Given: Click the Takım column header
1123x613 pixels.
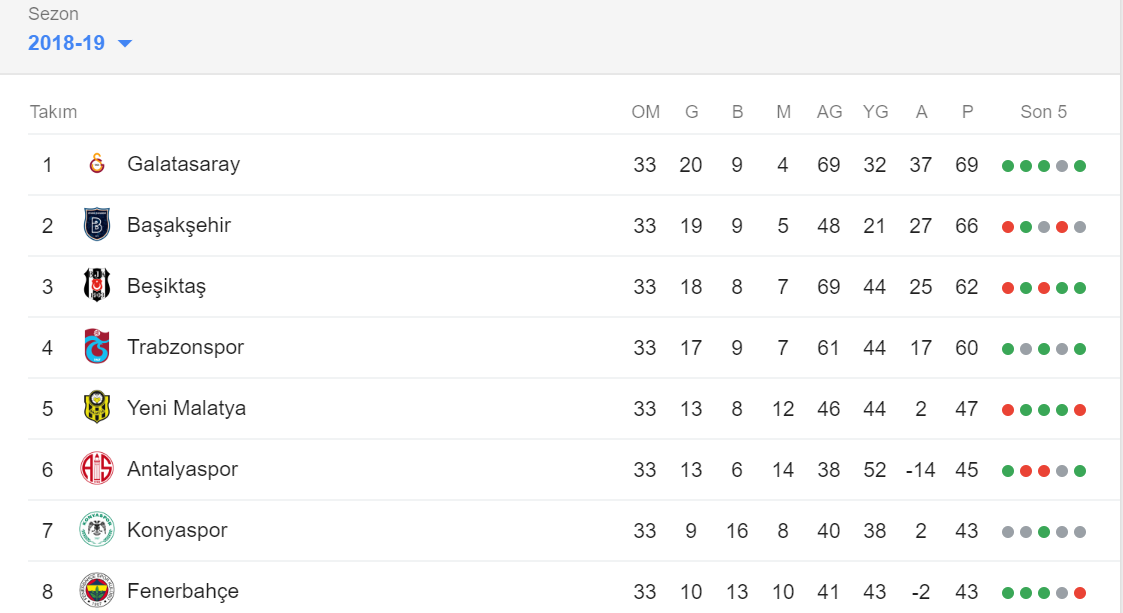Looking at the screenshot, I should (x=53, y=112).
